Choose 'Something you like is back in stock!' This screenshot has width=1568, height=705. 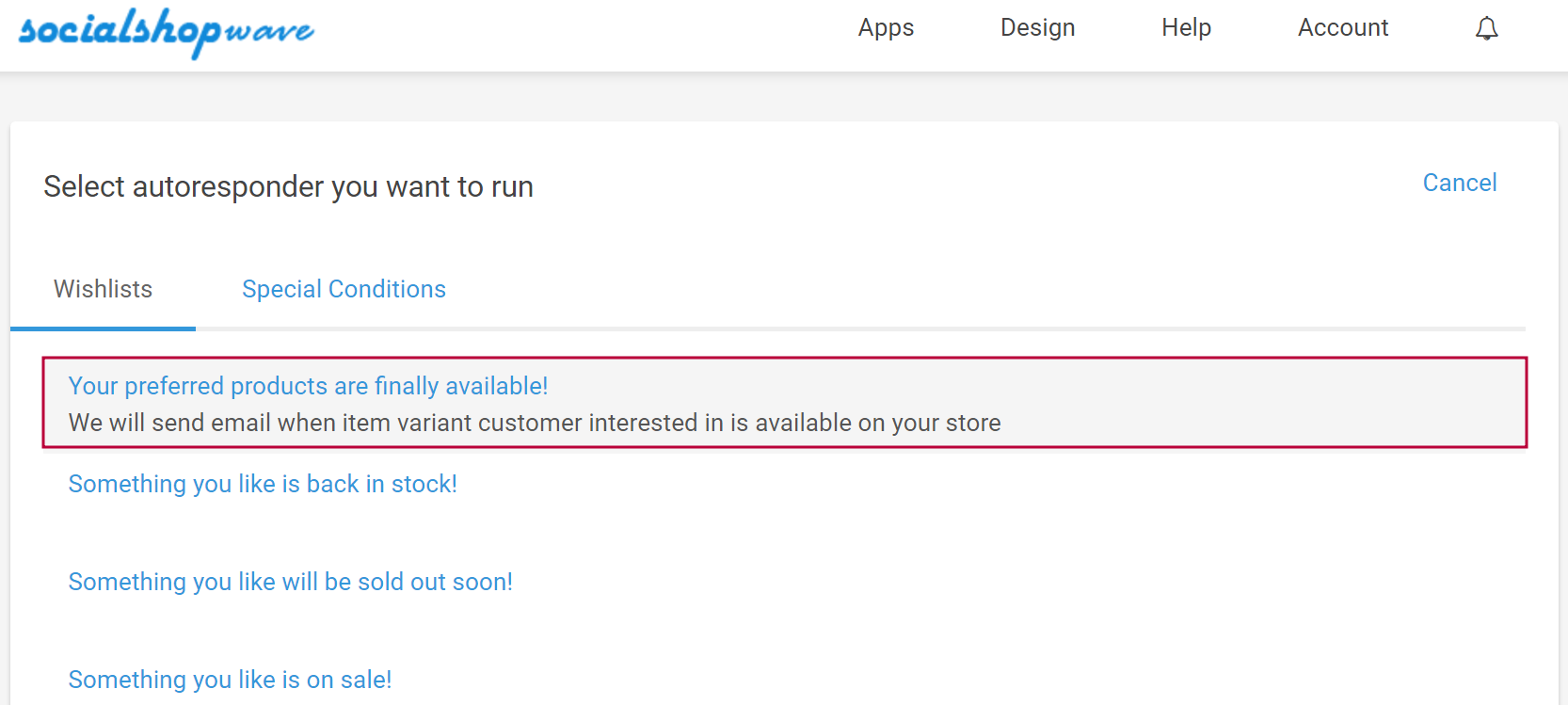click(263, 484)
